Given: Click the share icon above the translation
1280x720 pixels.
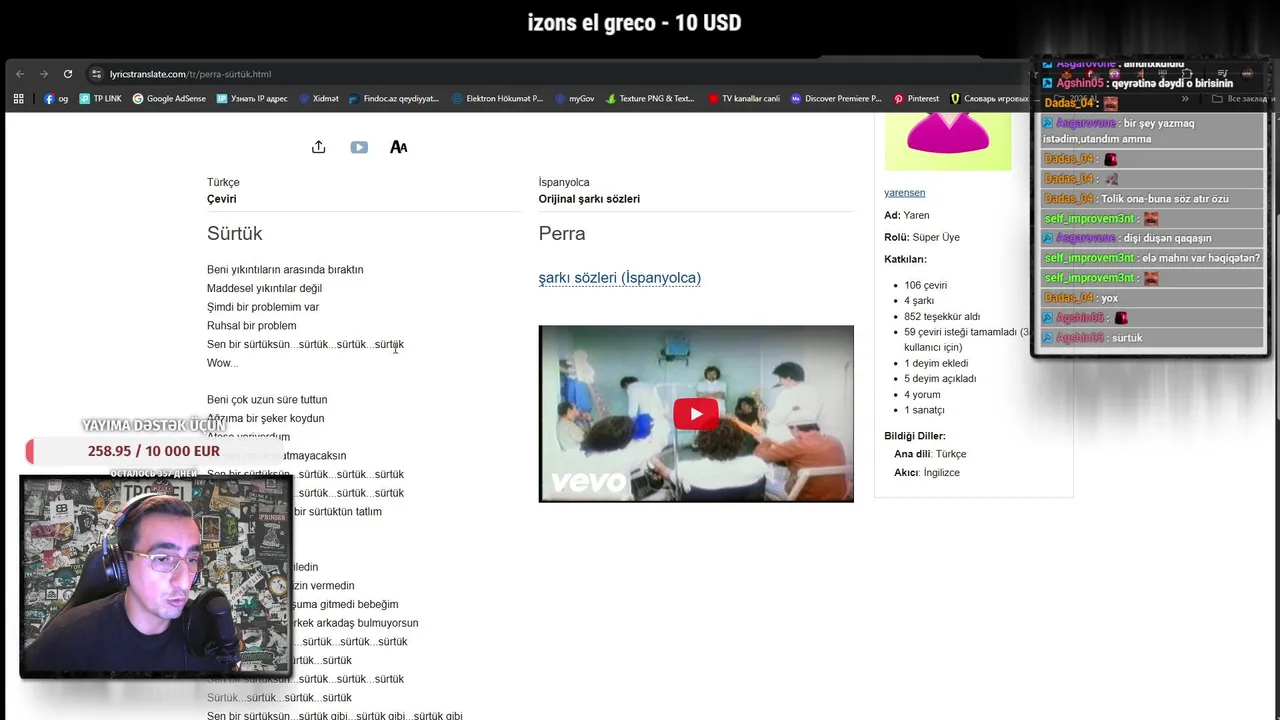Looking at the screenshot, I should click(x=318, y=147).
